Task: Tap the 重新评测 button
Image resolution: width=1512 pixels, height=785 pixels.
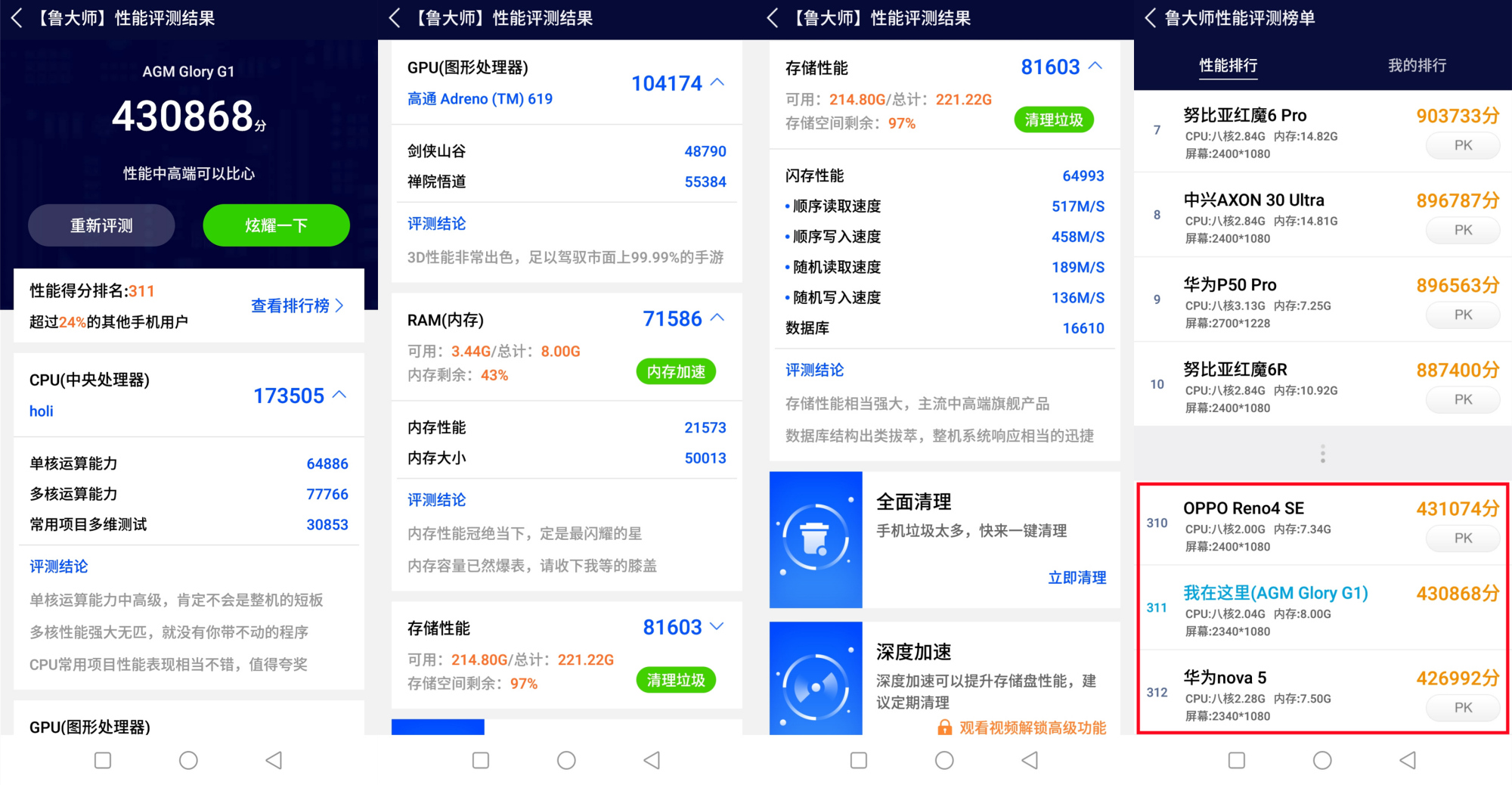Action: [101, 225]
